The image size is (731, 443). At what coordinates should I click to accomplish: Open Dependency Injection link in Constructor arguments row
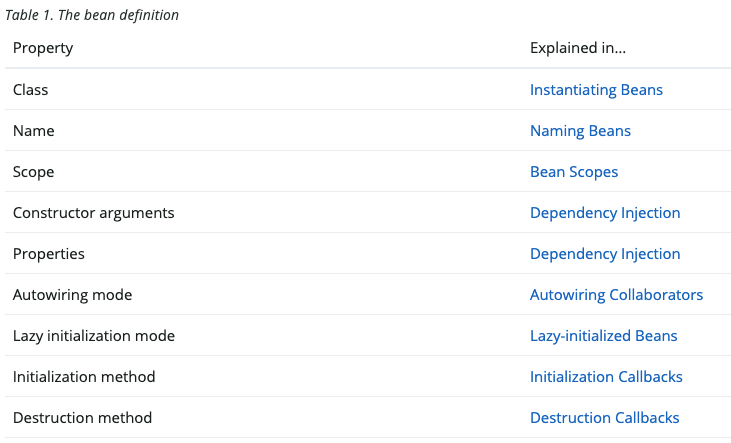pyautogui.click(x=605, y=213)
